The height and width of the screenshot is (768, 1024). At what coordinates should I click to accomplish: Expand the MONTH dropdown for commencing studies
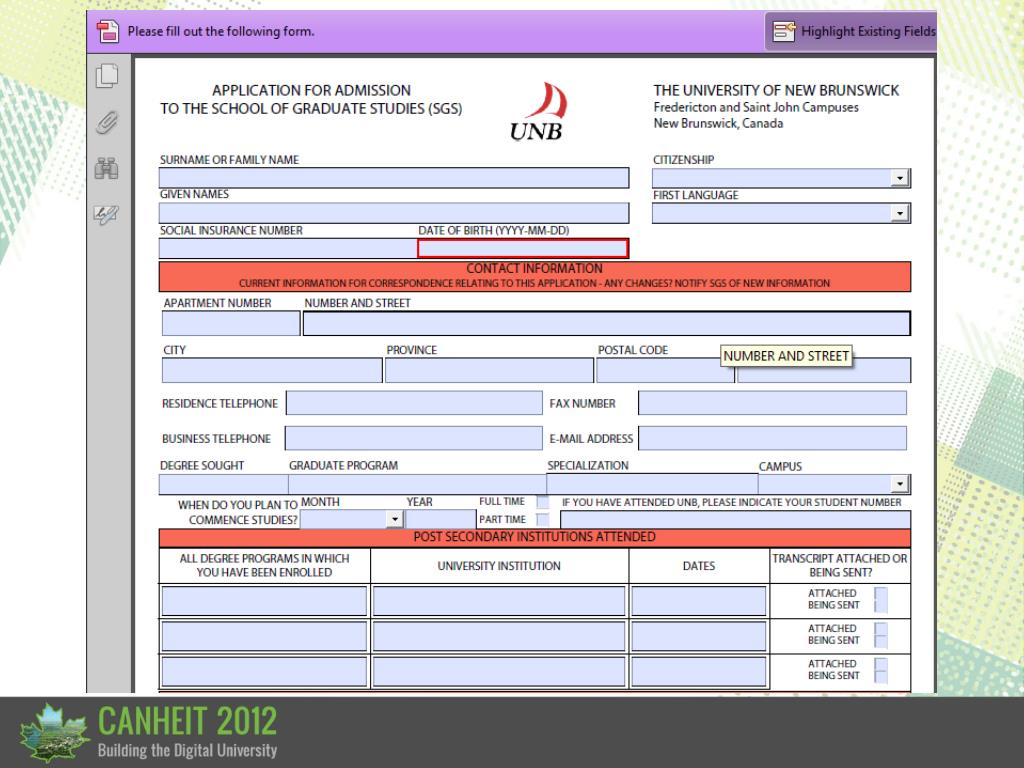click(394, 520)
